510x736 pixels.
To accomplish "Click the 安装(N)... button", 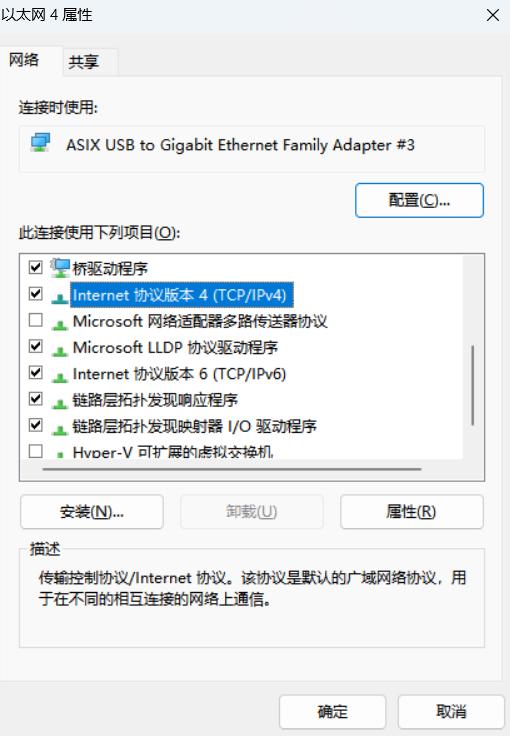I will click(x=92, y=512).
